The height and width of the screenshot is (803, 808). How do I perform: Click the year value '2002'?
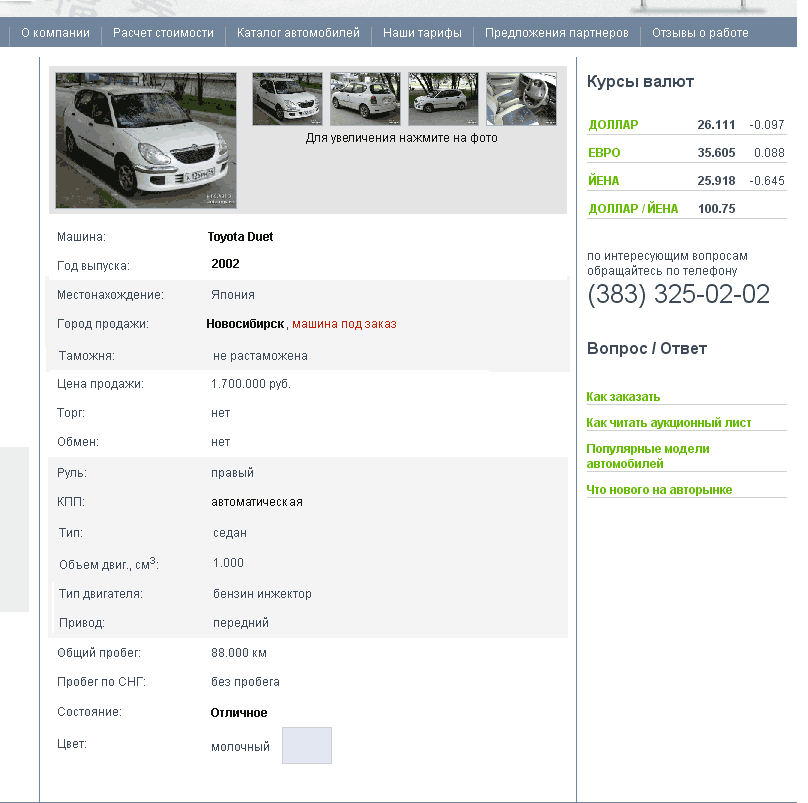(225, 264)
